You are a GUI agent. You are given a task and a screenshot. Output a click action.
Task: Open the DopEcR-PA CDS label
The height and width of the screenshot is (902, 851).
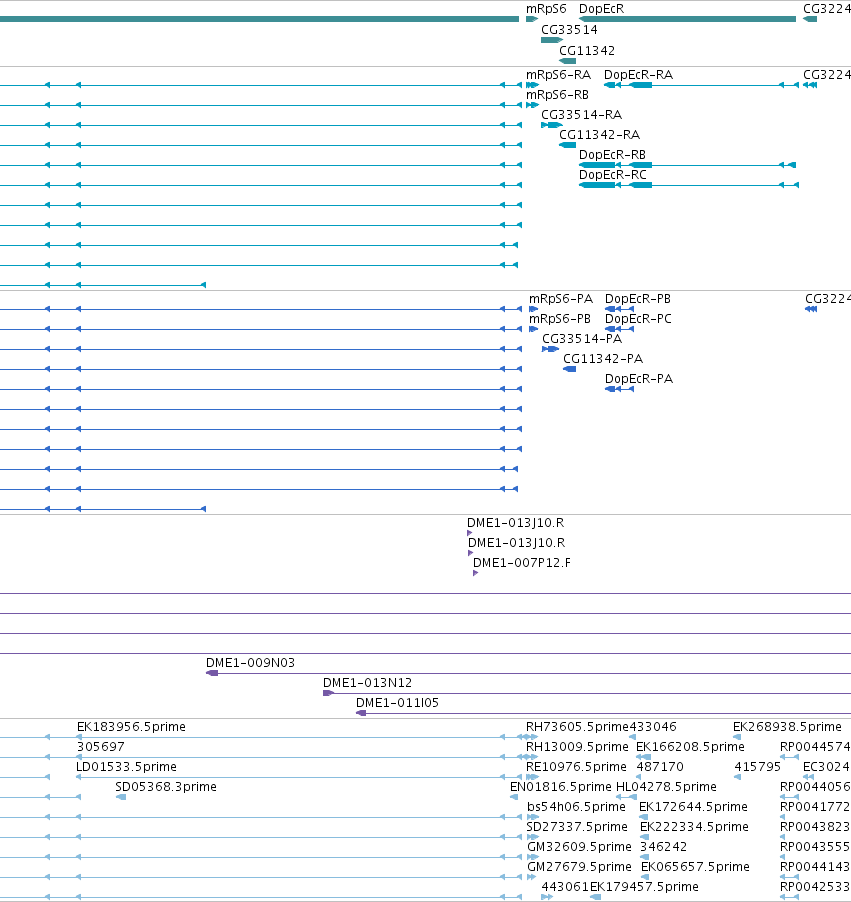pos(639,379)
